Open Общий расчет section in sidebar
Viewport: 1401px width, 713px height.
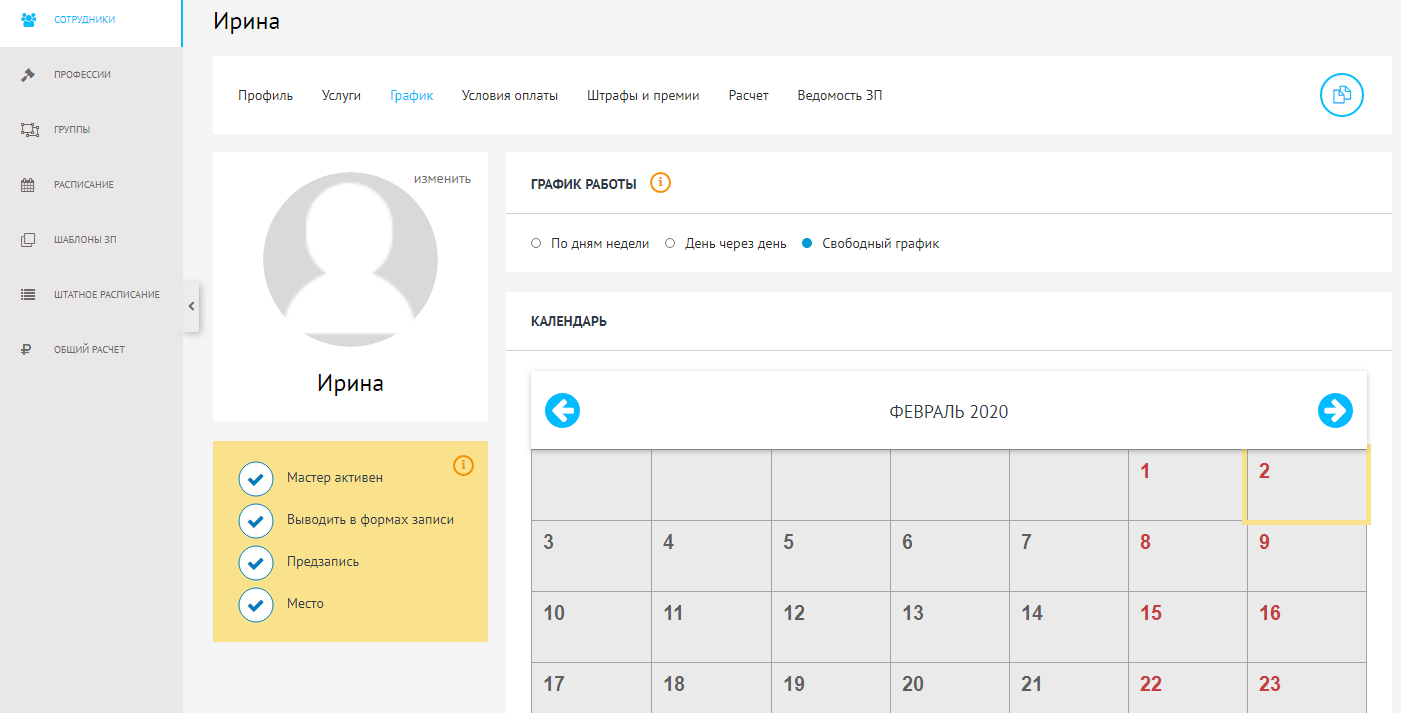click(x=91, y=350)
